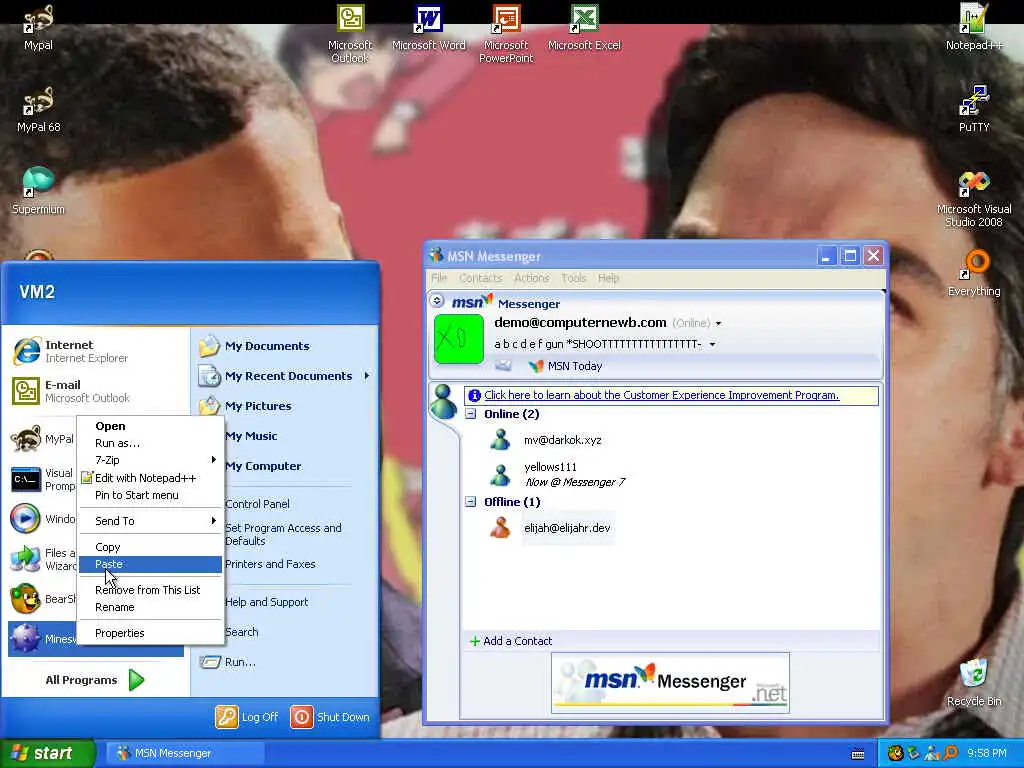The width and height of the screenshot is (1024, 768).
Task: Open Help and Support in Start menu
Action: [266, 601]
